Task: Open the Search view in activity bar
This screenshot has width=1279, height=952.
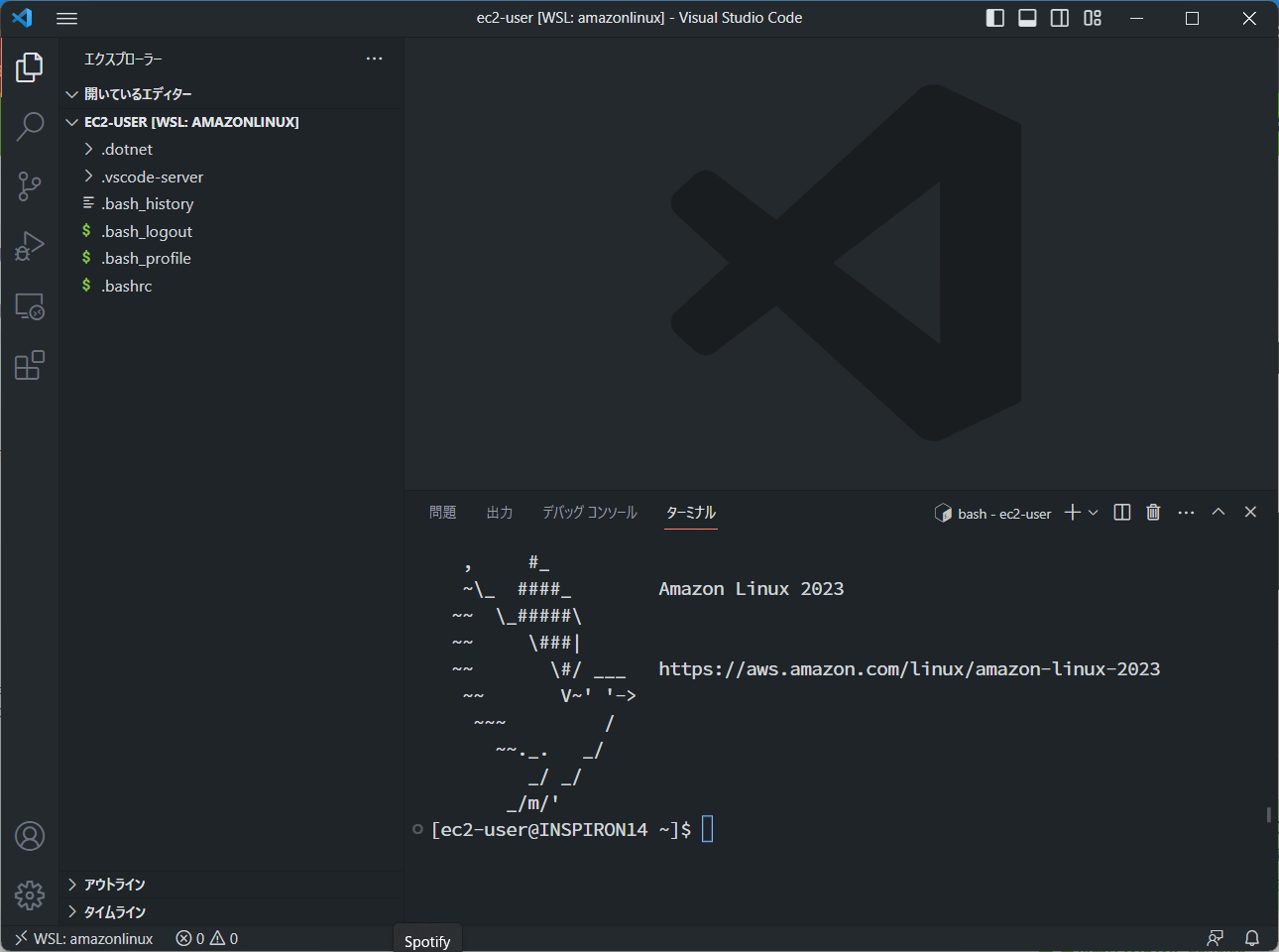Action: coord(30,126)
